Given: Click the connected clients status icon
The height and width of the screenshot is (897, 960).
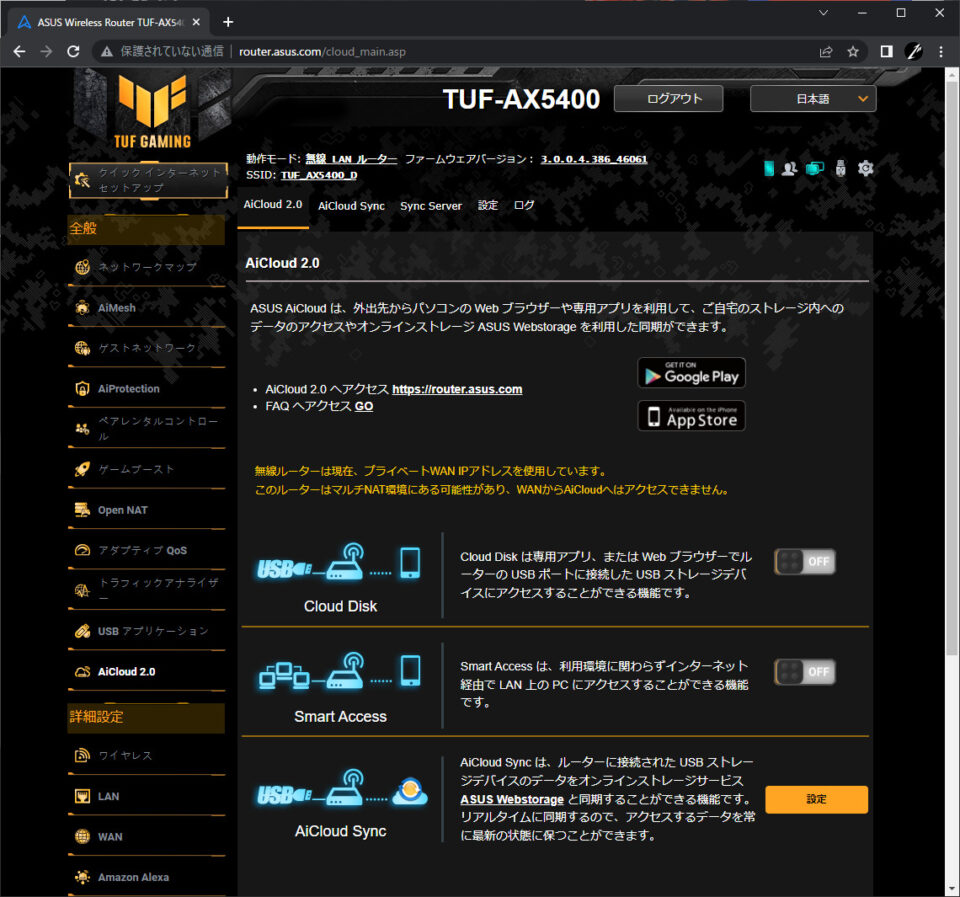Looking at the screenshot, I should pos(789,168).
